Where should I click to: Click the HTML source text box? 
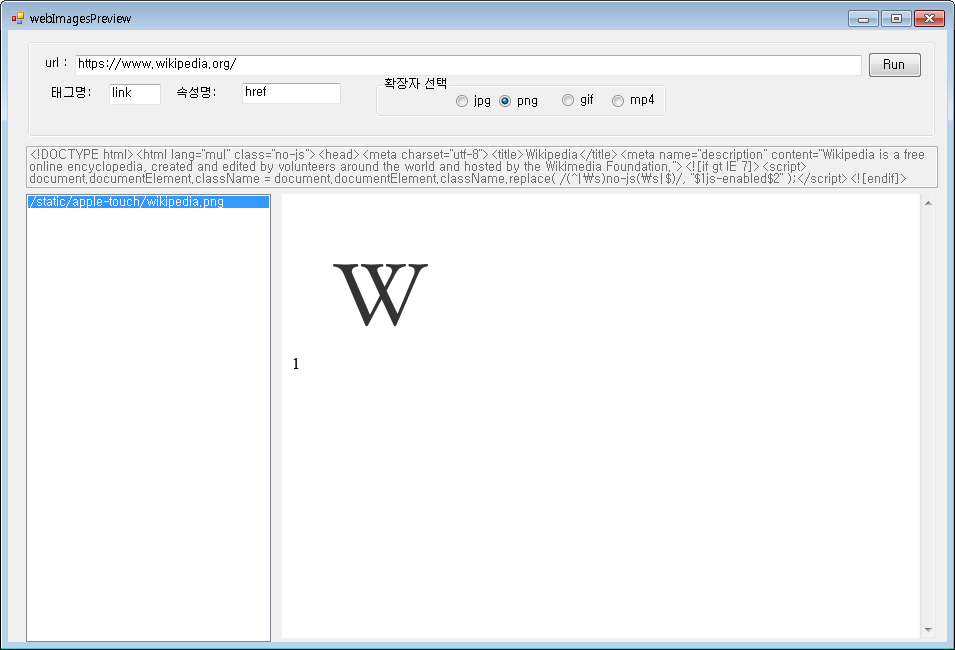(481, 166)
